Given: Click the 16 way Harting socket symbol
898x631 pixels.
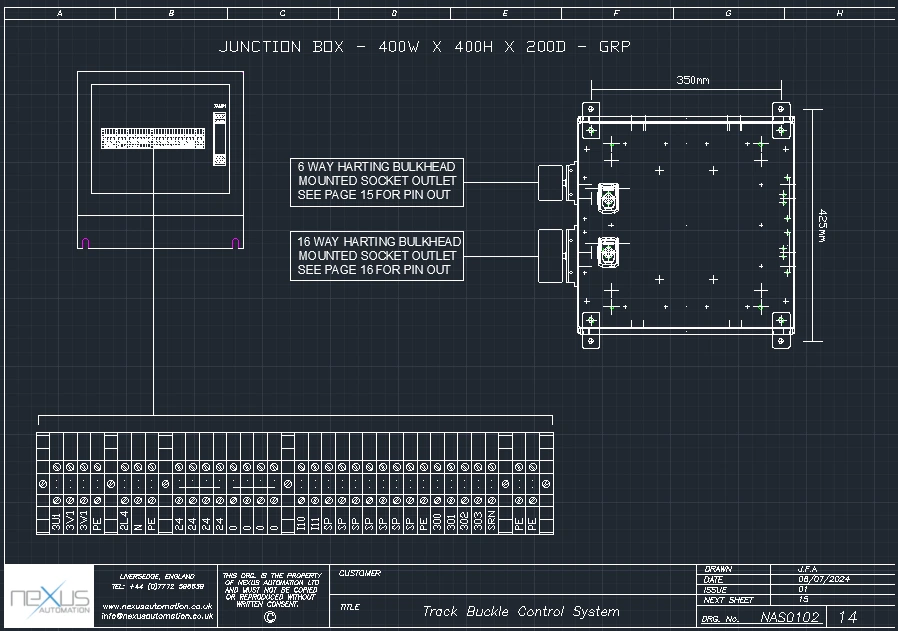Looking at the screenshot, I should pyautogui.click(x=607, y=253).
